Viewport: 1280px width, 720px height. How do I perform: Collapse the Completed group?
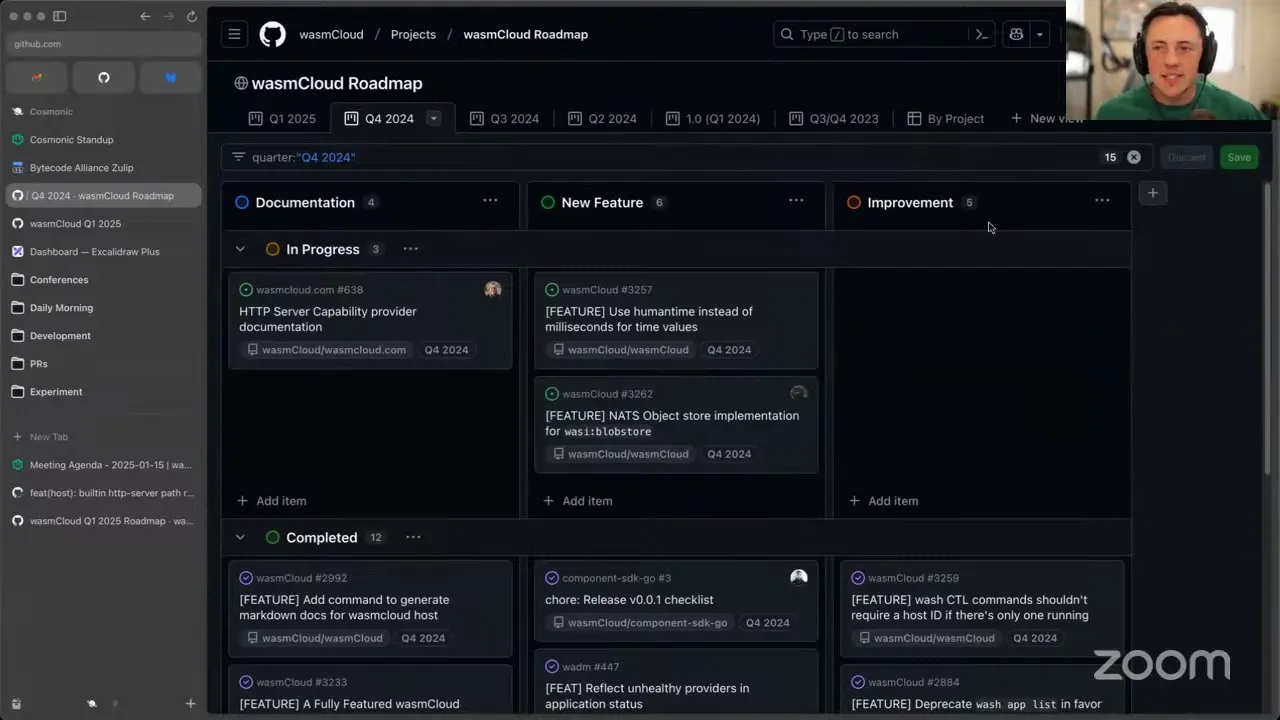point(240,537)
